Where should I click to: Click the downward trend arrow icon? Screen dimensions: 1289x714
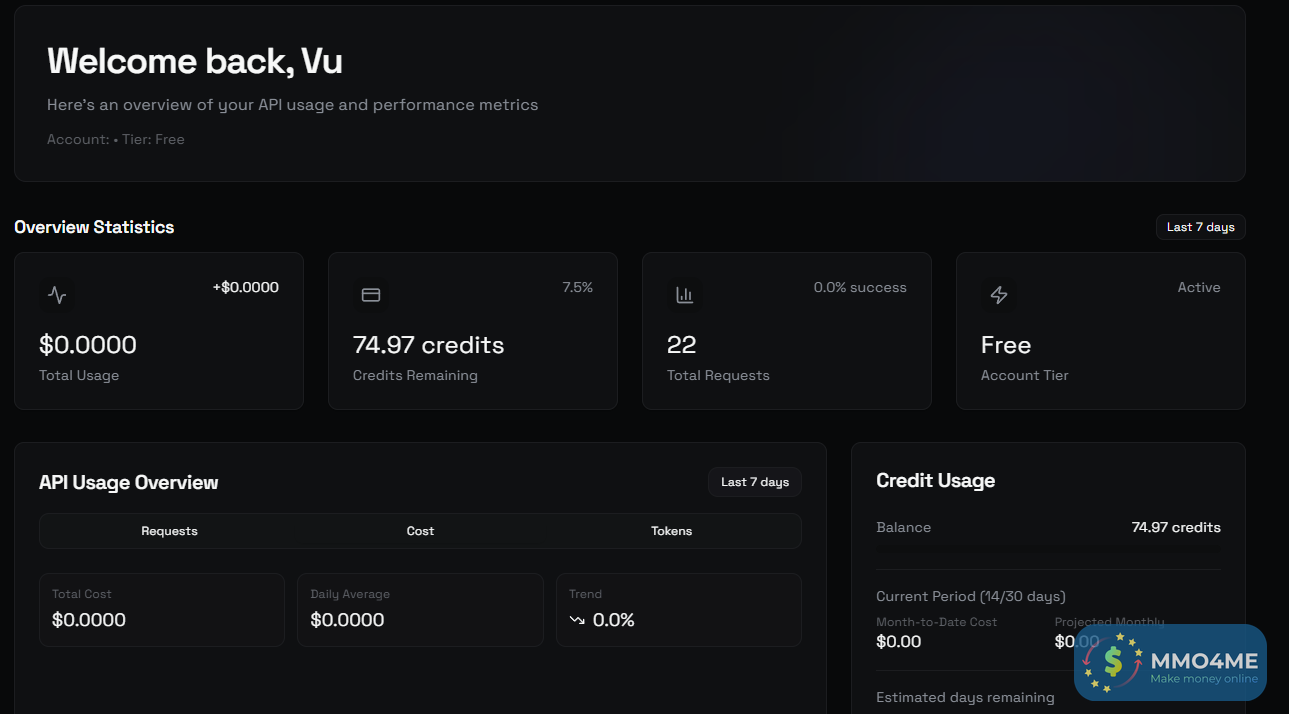[x=577, y=620]
